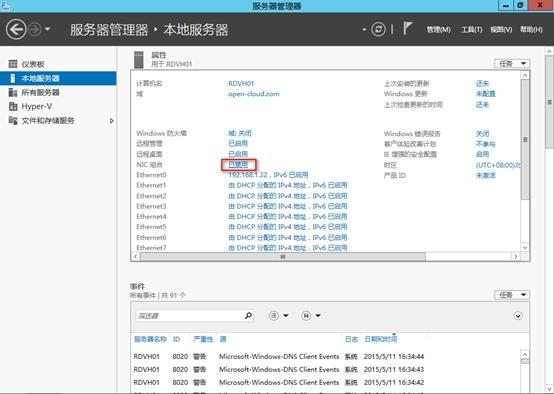The image size is (554, 394).
Task: Open the events 任务 dropdown
Action: click(x=512, y=295)
